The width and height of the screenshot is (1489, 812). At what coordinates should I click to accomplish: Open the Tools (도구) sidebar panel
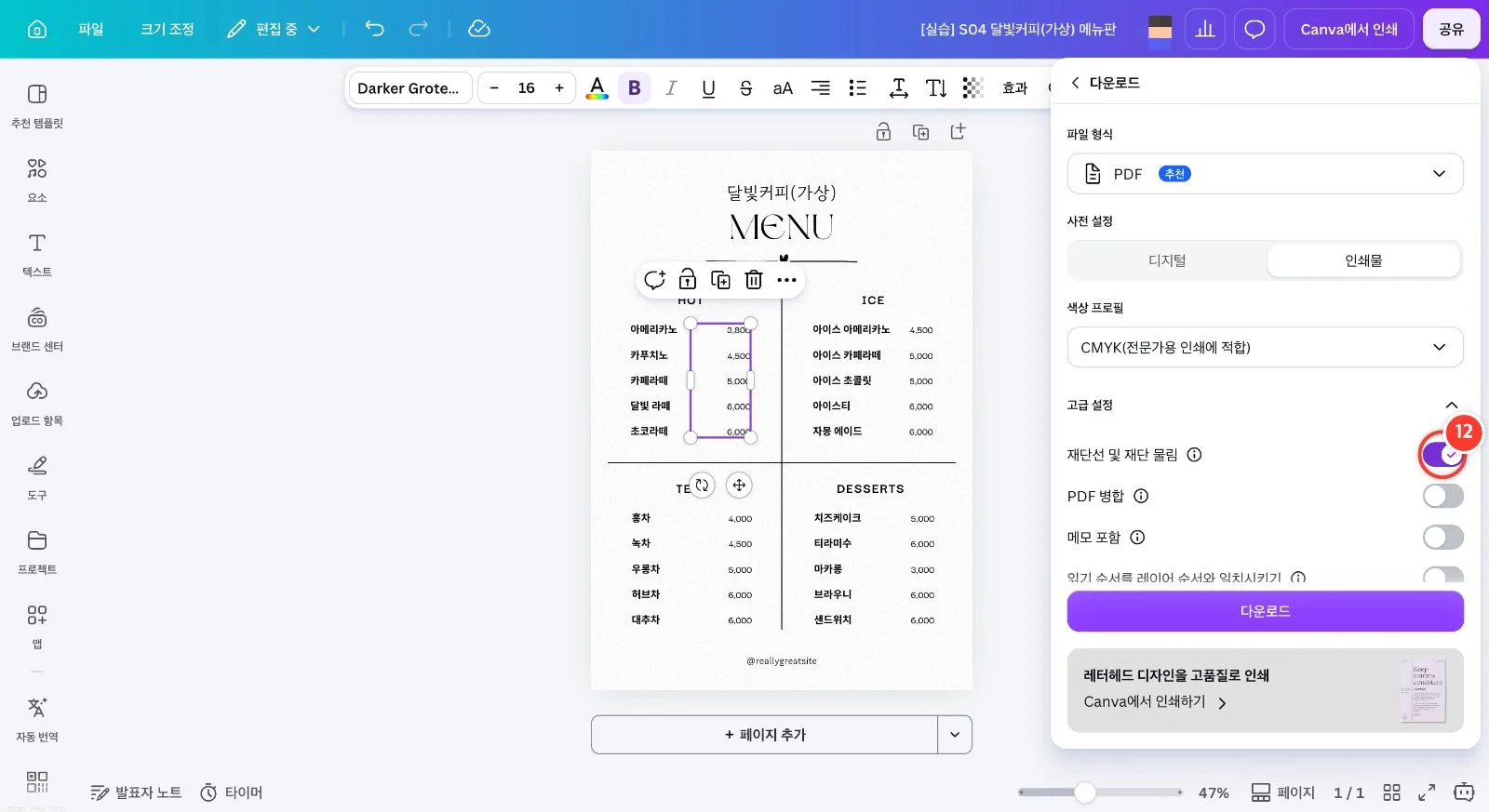(37, 478)
